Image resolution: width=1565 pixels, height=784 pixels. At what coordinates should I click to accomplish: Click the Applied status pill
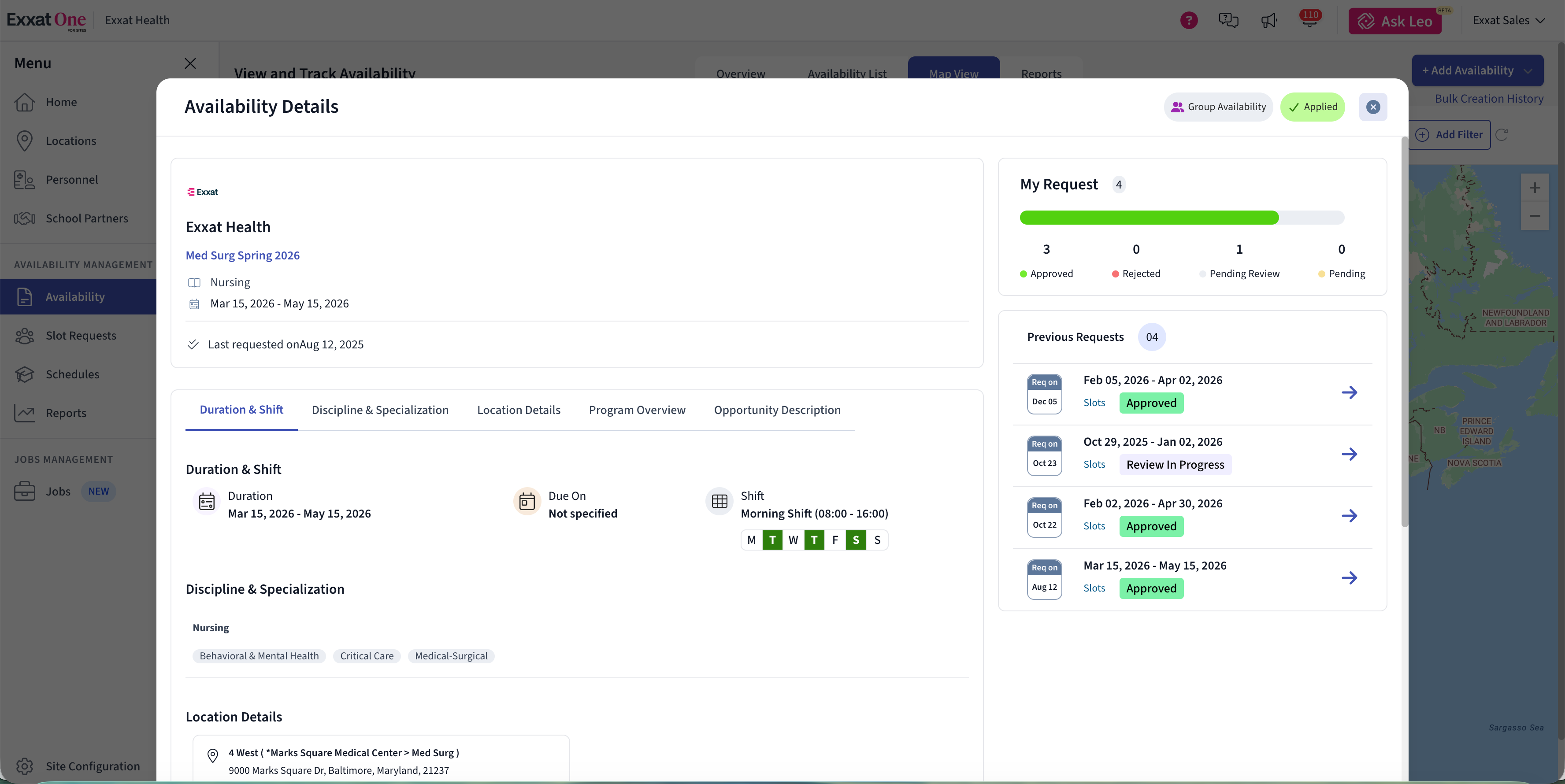[x=1312, y=107]
